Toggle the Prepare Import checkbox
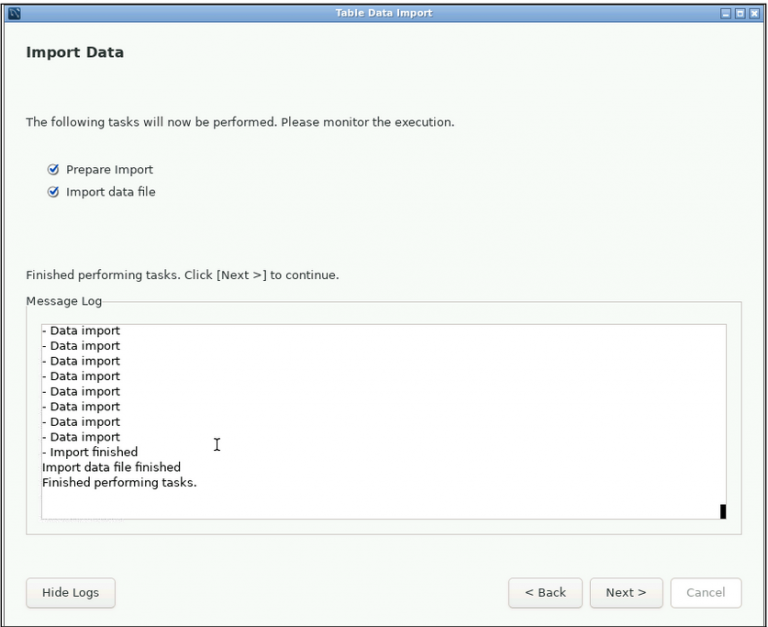 pyautogui.click(x=53, y=170)
